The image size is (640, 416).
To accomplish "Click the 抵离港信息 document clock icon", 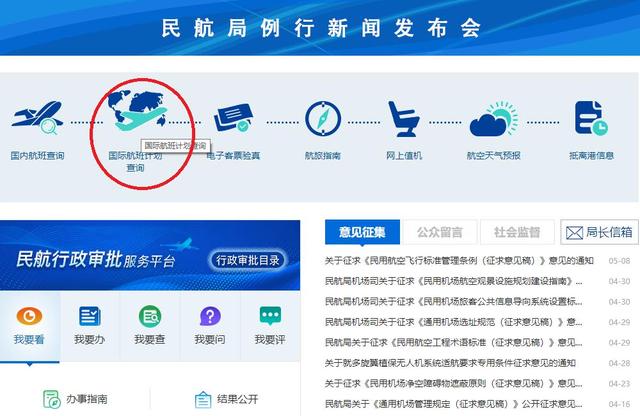I will (591, 118).
